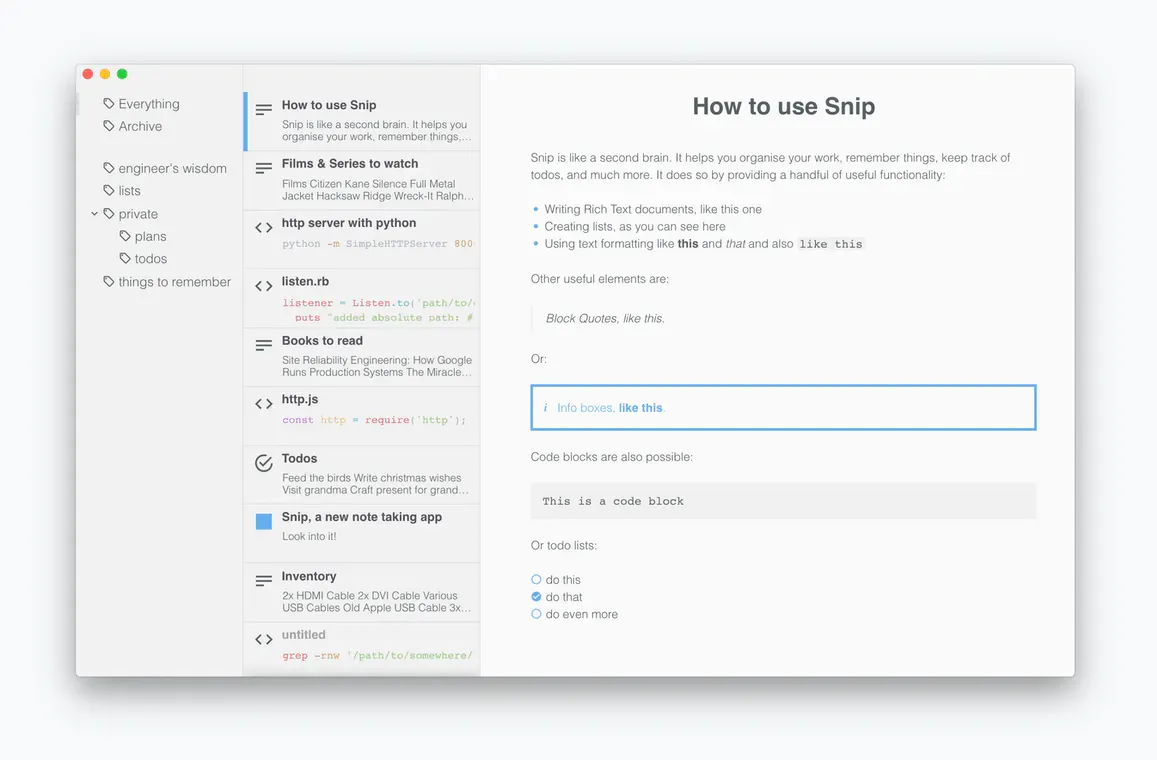Select the lists tag in sidebar
The height and width of the screenshot is (760, 1157).
pyautogui.click(x=129, y=191)
